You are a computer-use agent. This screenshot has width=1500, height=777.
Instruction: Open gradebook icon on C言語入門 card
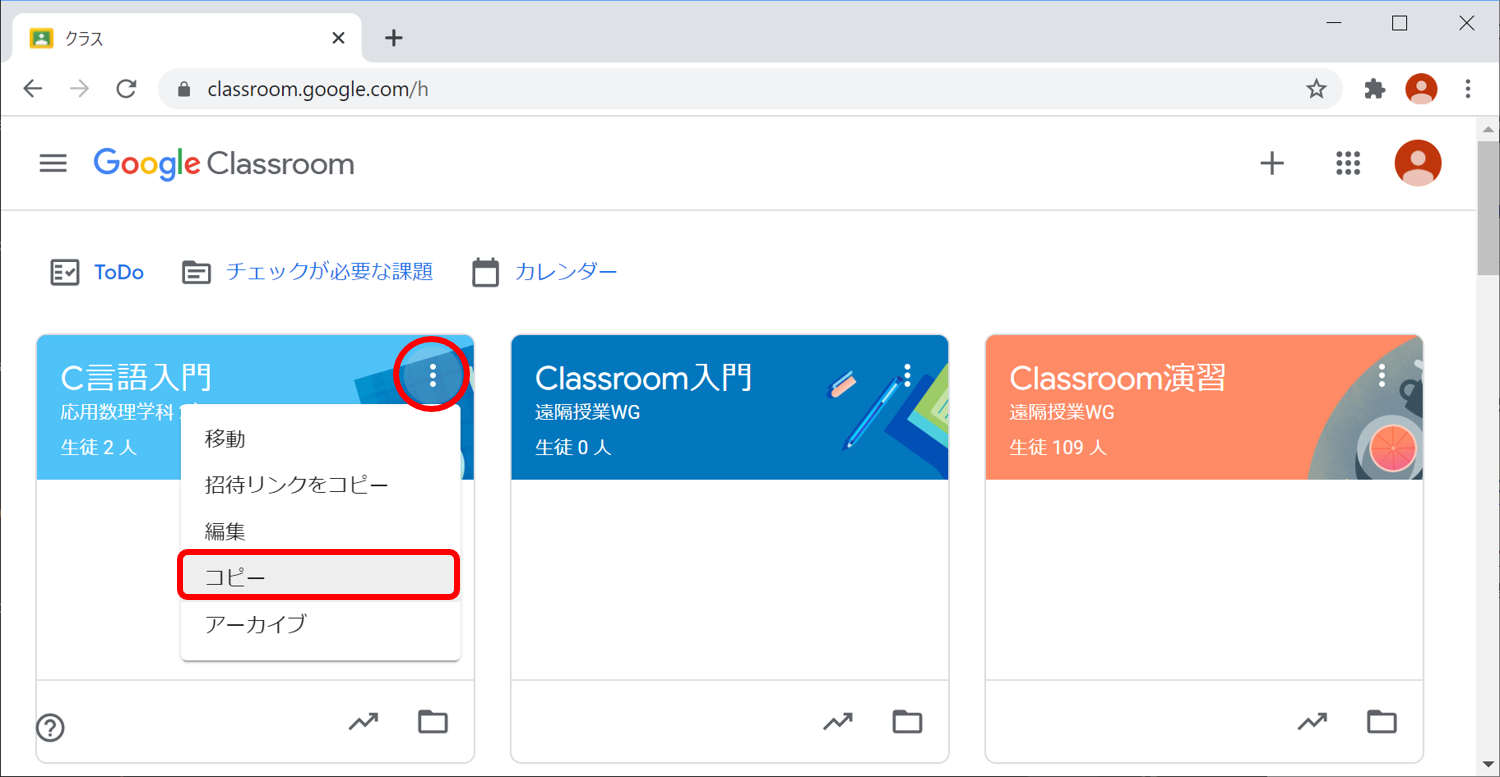coord(363,721)
